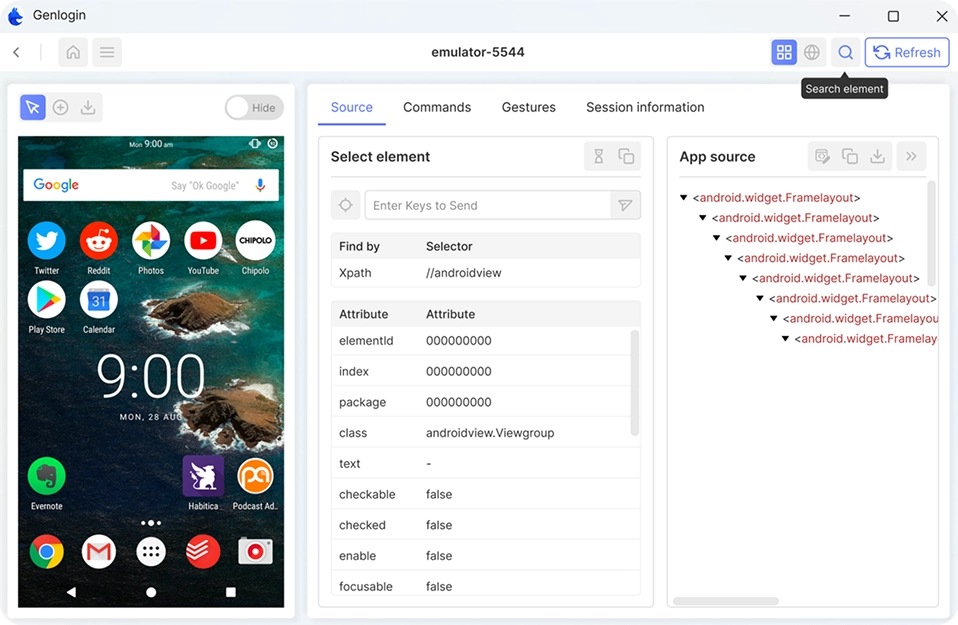Screen dimensions: 958x625
Task: Click the App source vertical scrollbar
Action: click(931, 233)
